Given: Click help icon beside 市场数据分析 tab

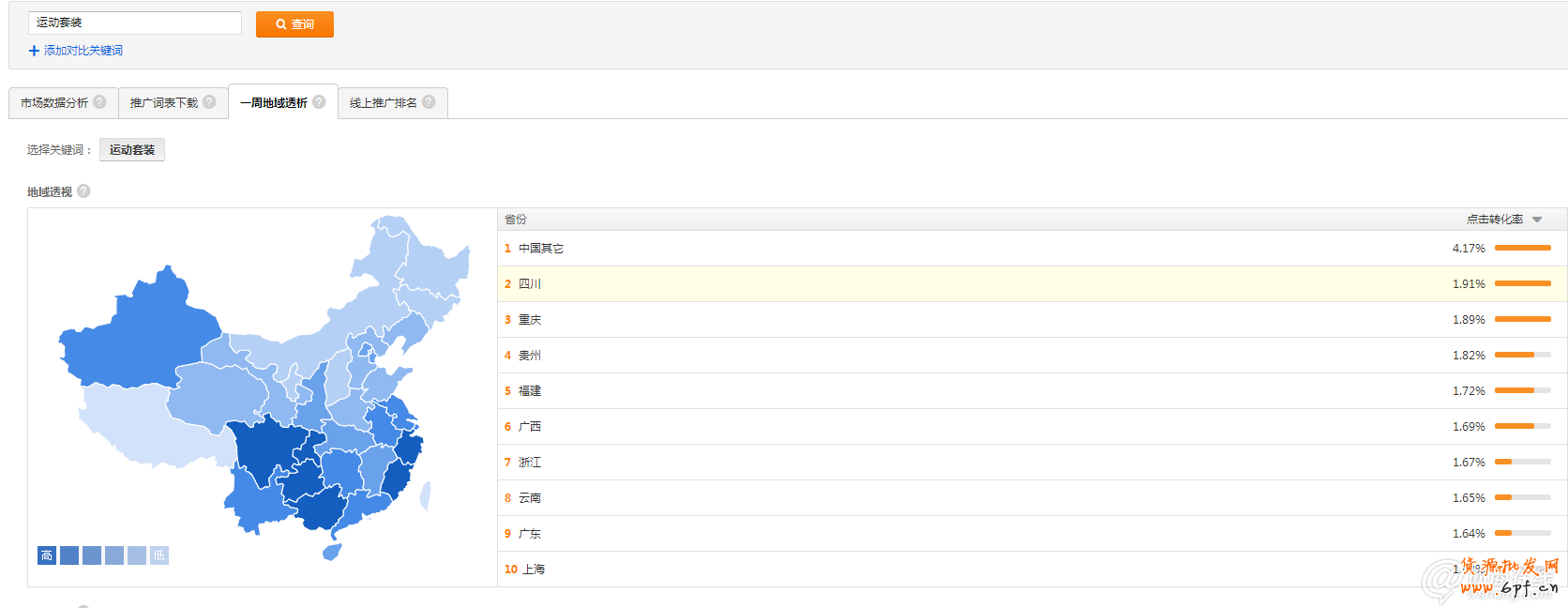Looking at the screenshot, I should pos(99,101).
